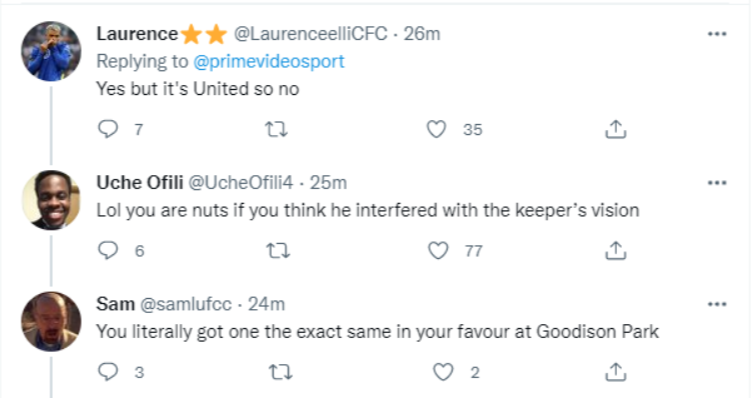Retweet Laurence's tweet about United
The image size is (755, 398).
click(276, 129)
